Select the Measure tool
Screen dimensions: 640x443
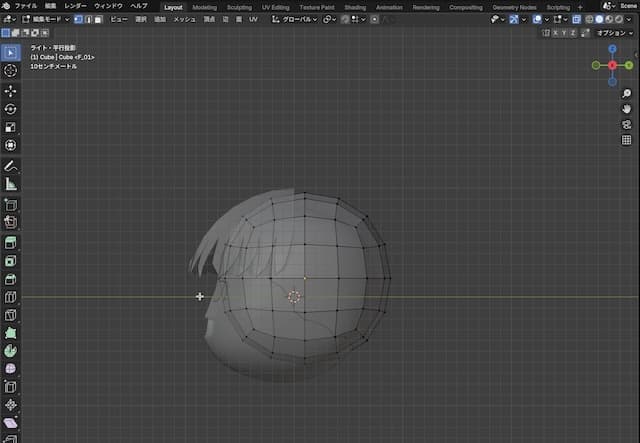click(11, 184)
